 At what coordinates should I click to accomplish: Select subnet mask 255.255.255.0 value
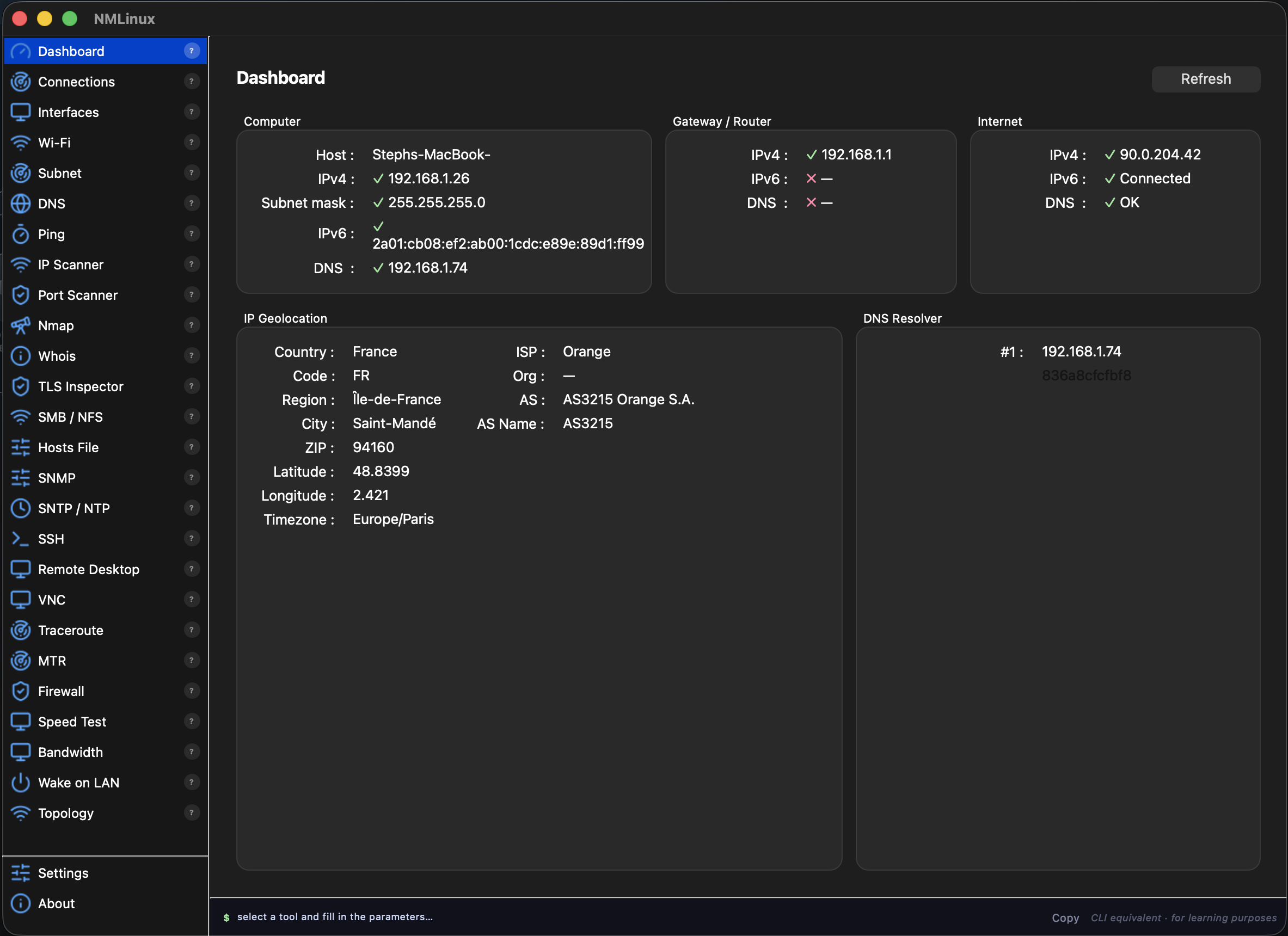[x=437, y=202]
